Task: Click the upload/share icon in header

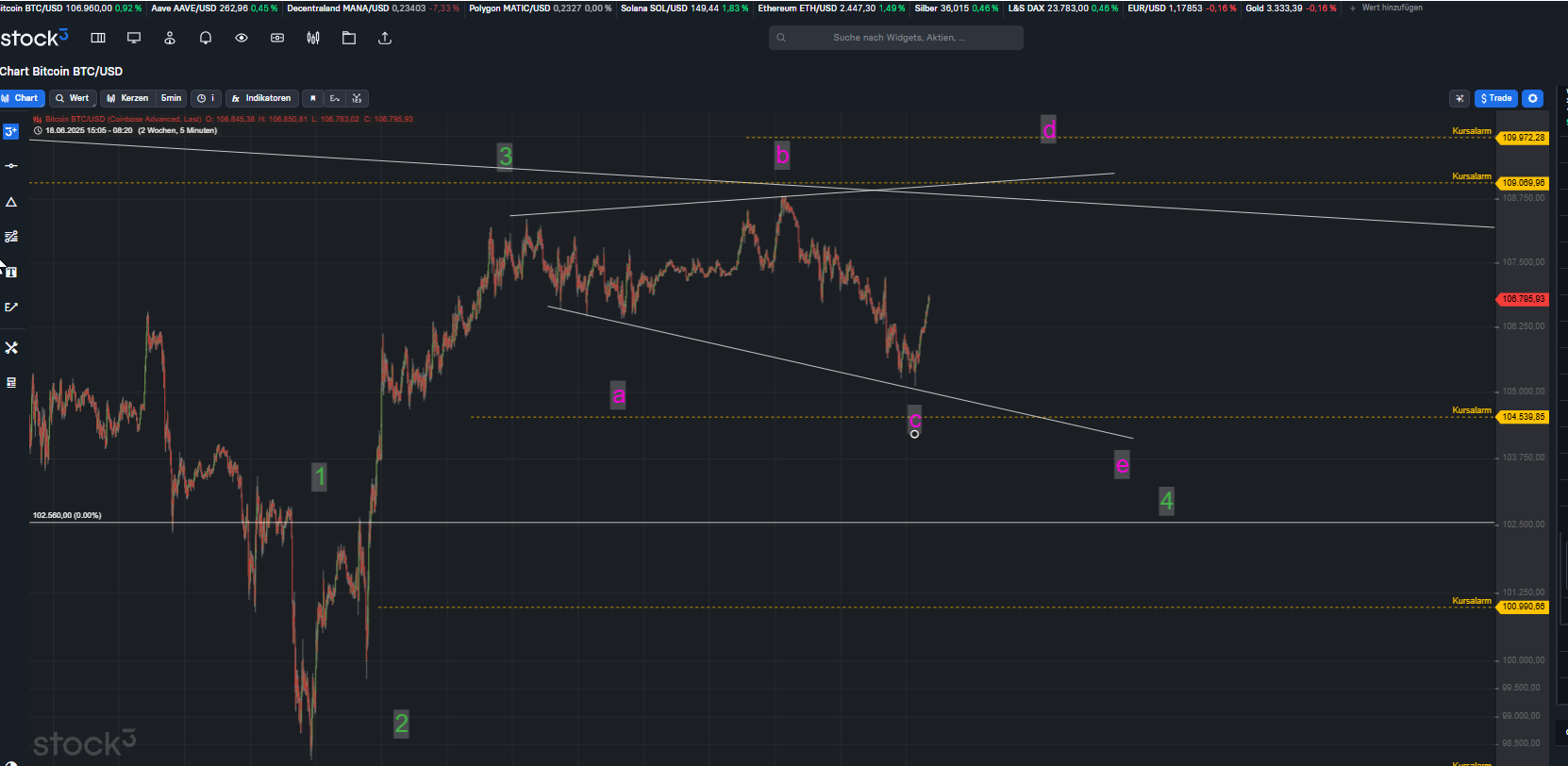Action: 385,38
